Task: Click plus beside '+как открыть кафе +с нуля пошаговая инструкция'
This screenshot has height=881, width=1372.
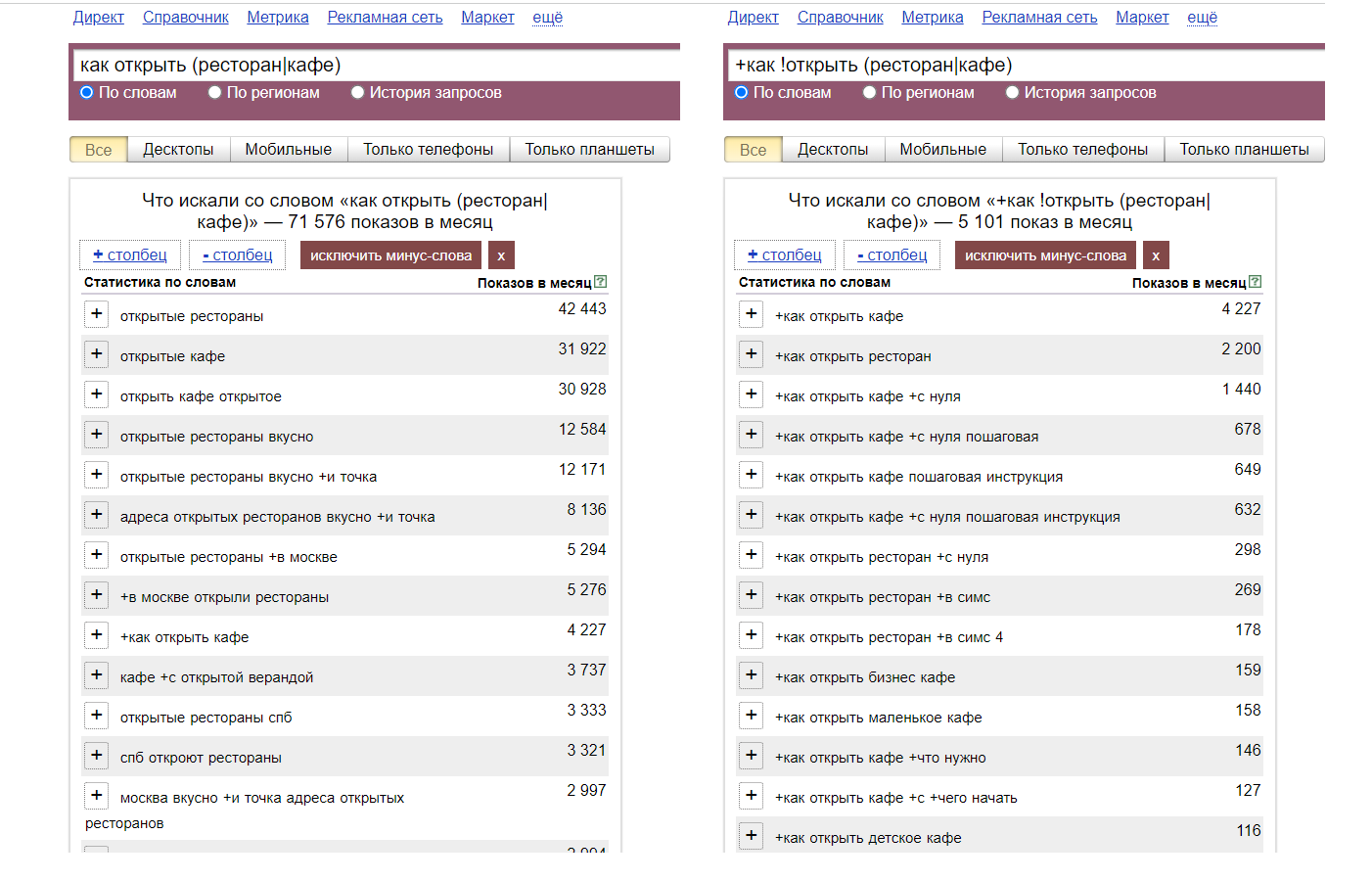Action: pyautogui.click(x=751, y=515)
